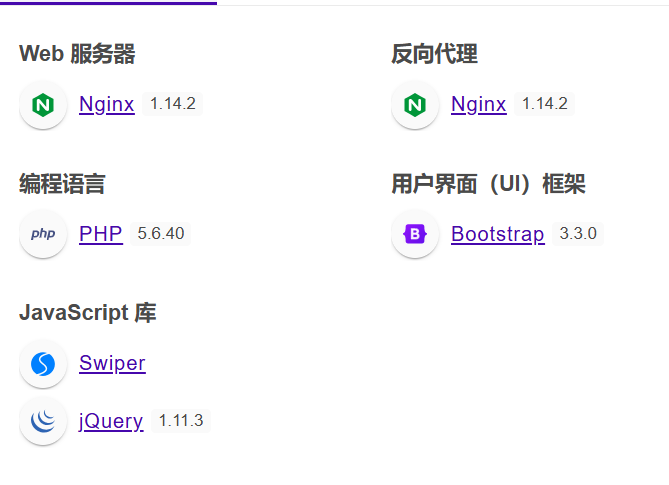Select Bootstrap version 3.3.0
The image size is (669, 485).
[578, 233]
